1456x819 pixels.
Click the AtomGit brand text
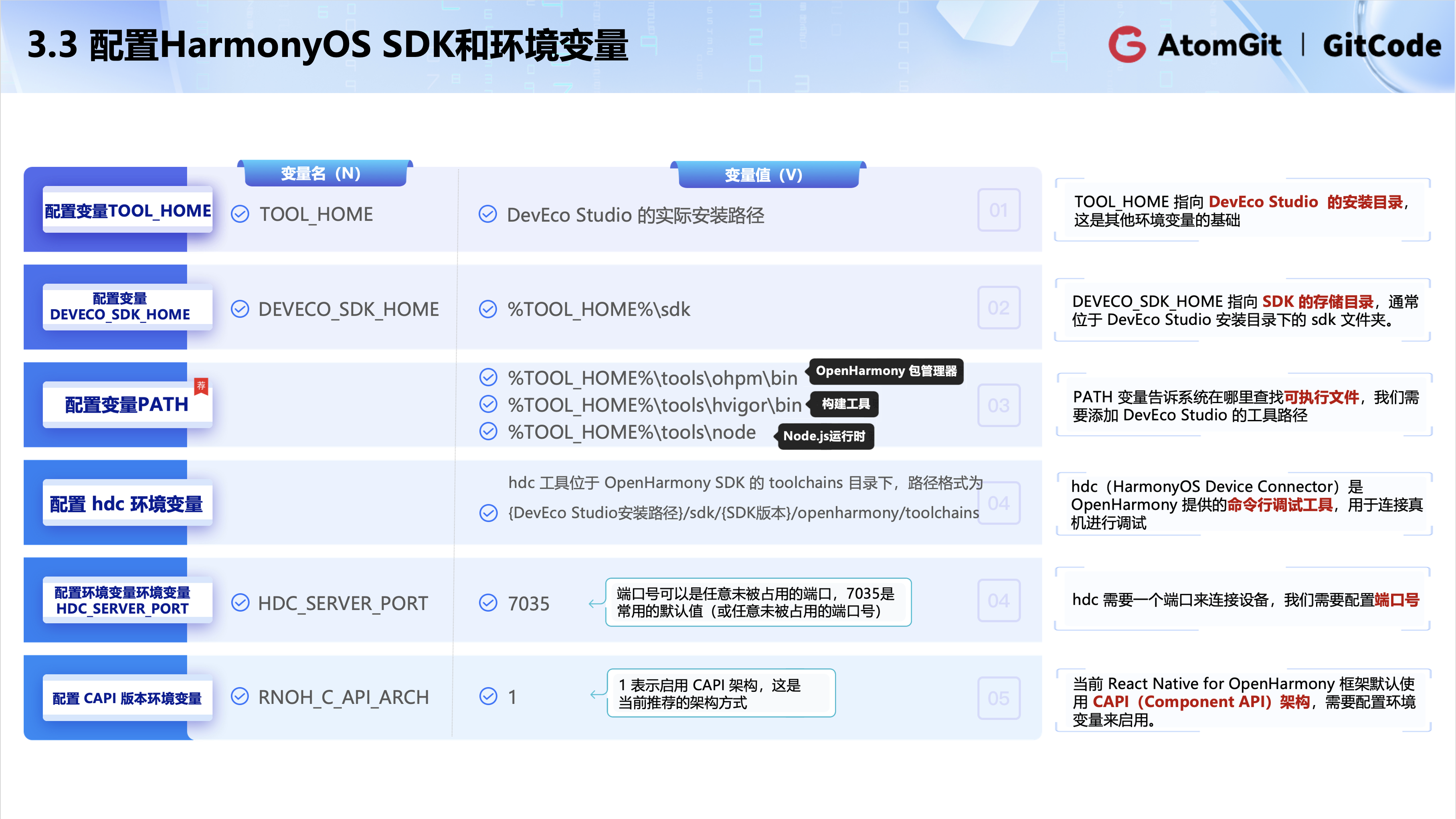coord(1219,45)
